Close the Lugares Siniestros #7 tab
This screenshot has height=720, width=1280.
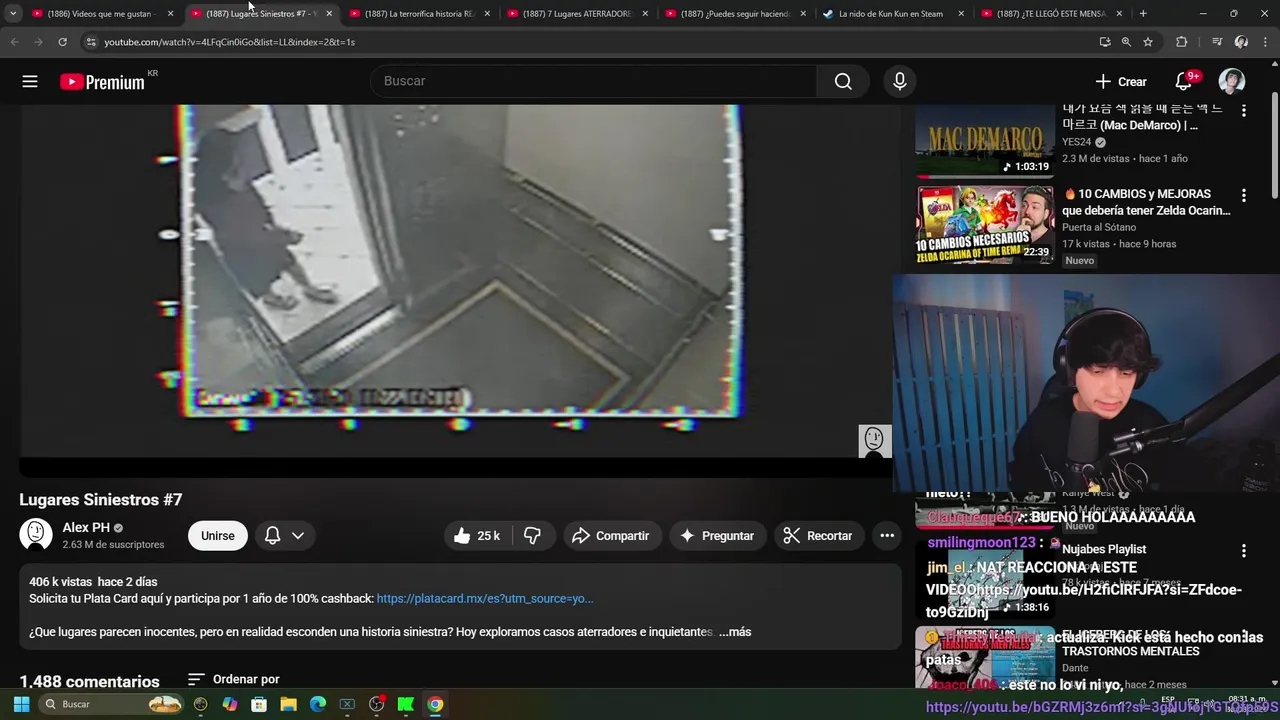click(329, 14)
